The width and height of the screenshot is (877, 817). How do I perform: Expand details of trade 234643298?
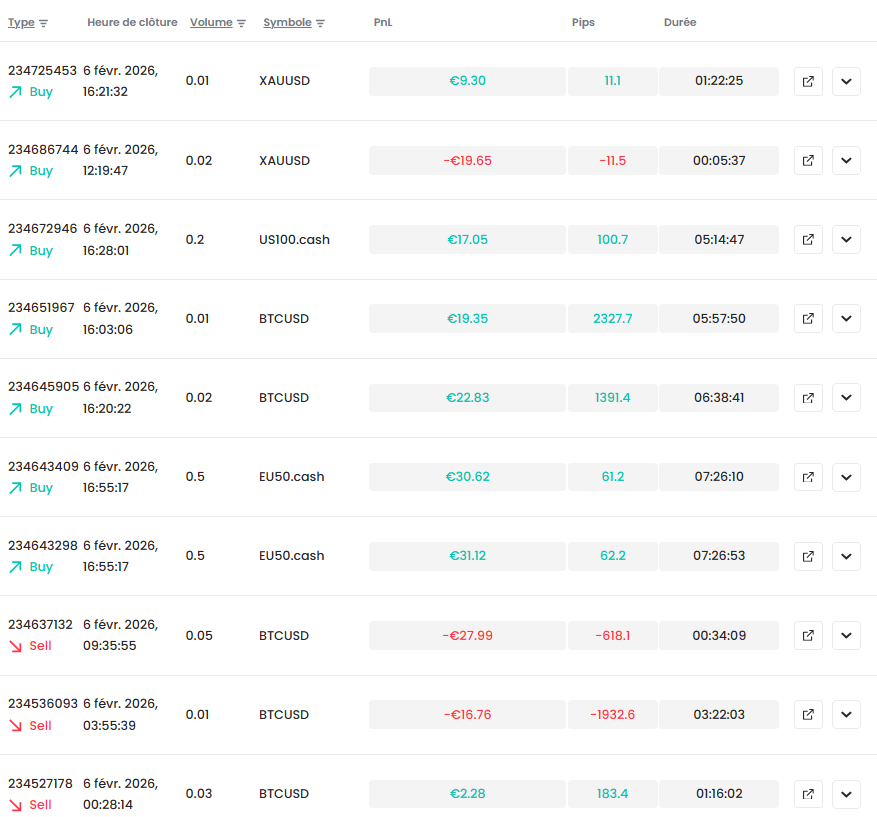point(846,556)
